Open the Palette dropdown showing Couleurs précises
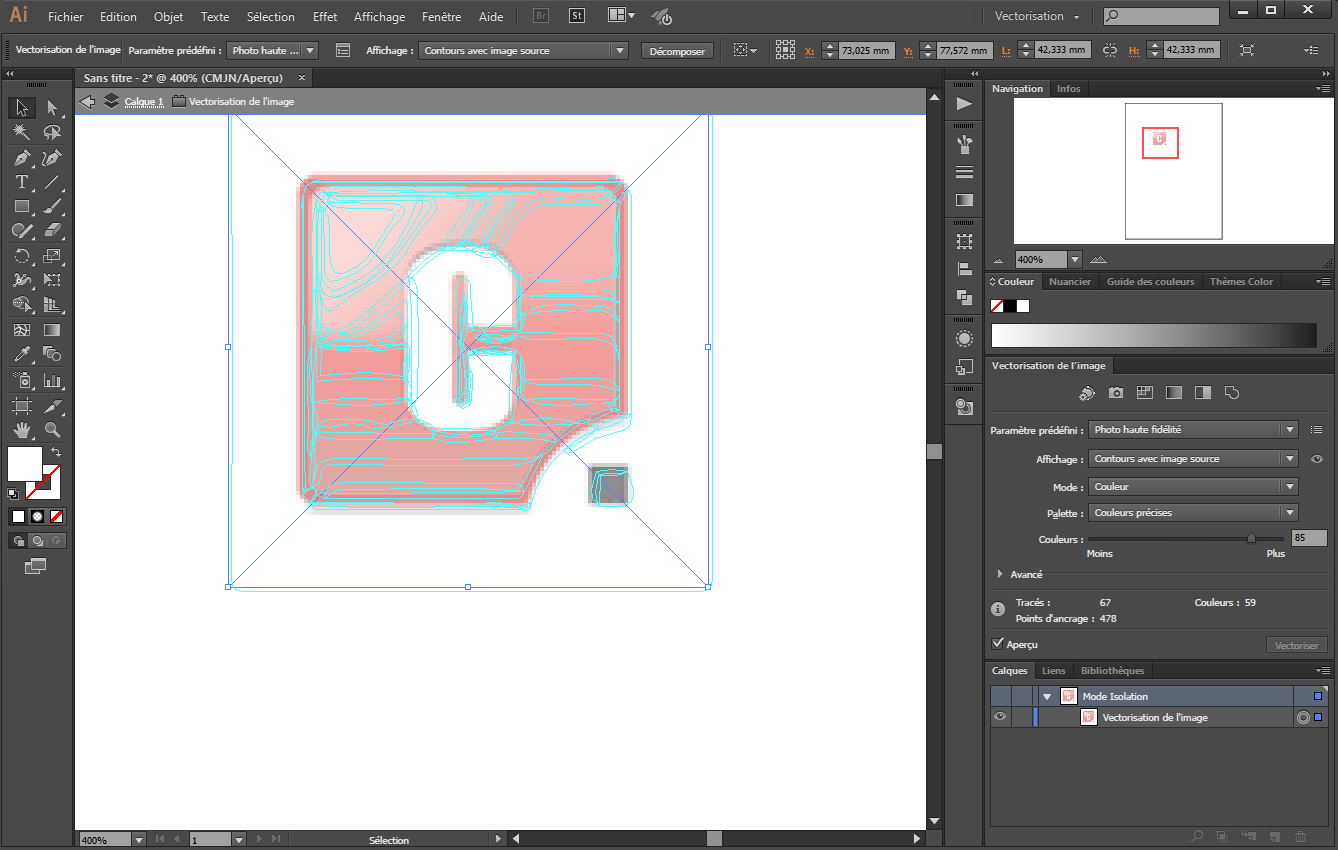 pyautogui.click(x=1193, y=513)
